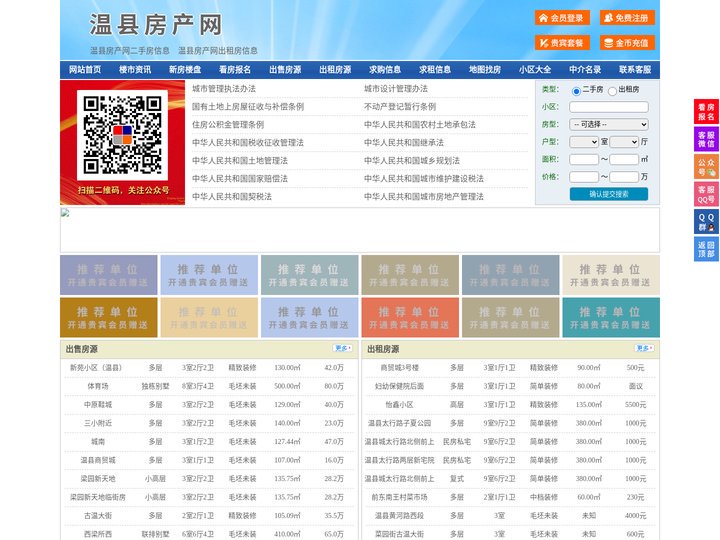
Task: Open the 看房报名 nav item
Action: tap(235, 70)
